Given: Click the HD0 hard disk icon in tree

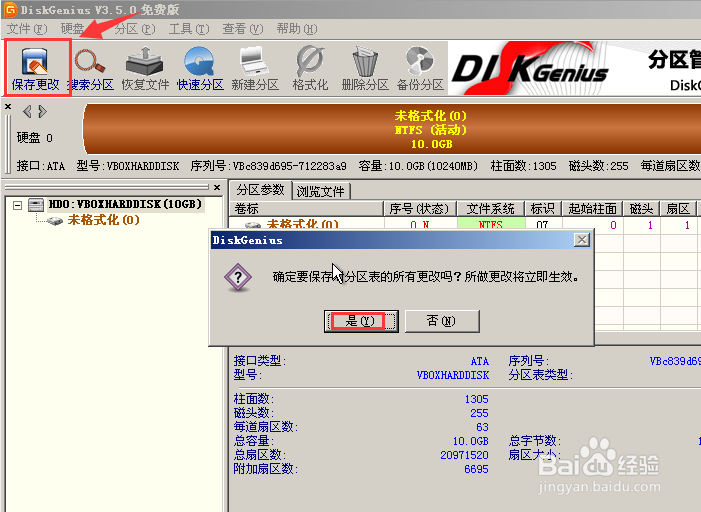Looking at the screenshot, I should click(x=36, y=205).
